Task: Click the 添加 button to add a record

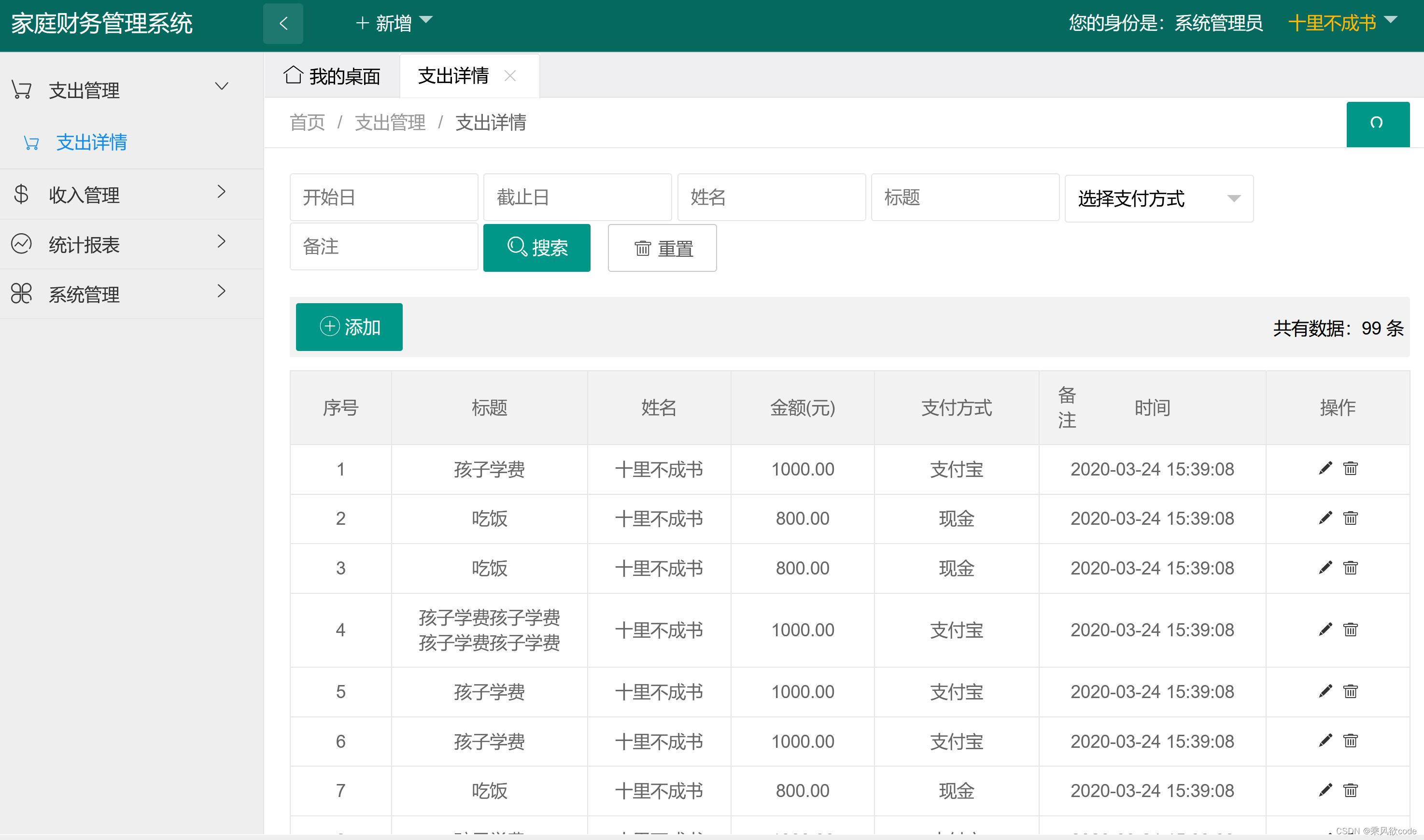Action: [349, 327]
